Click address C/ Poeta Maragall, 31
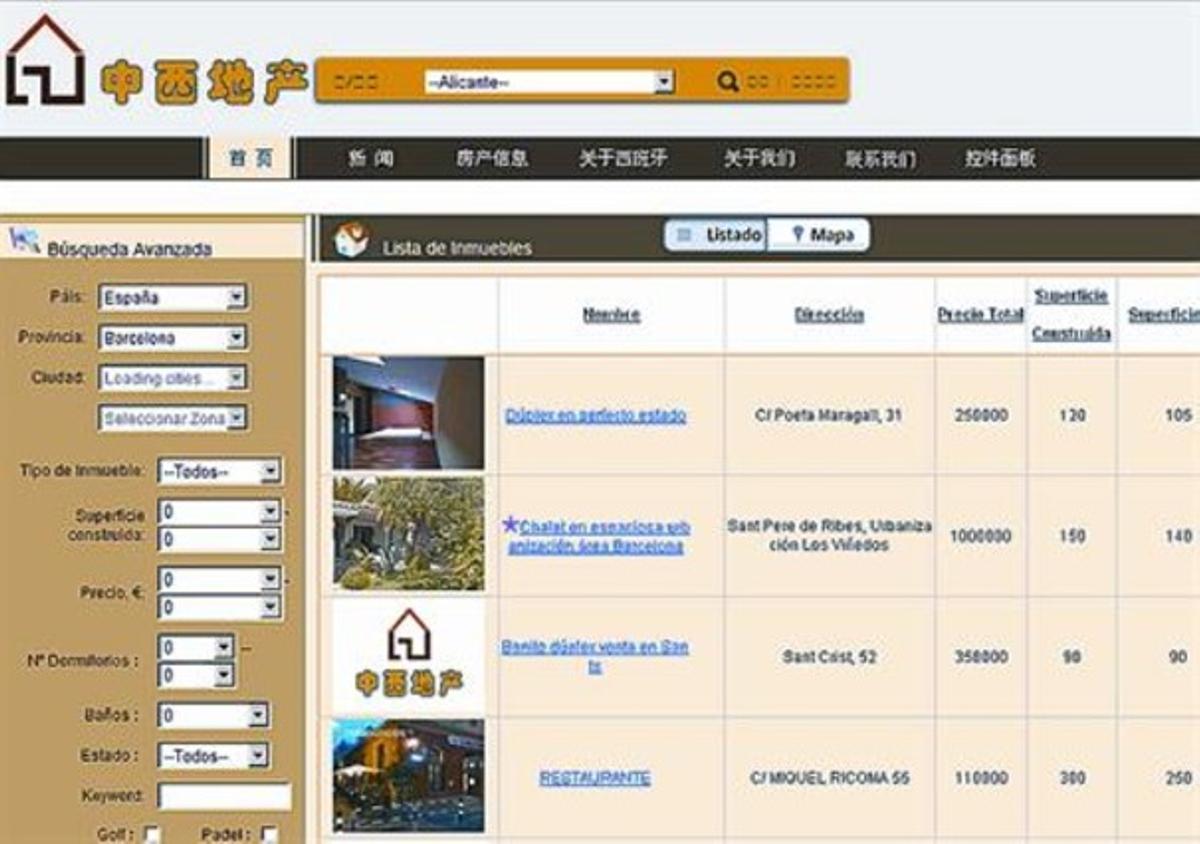1200x844 pixels. pos(829,415)
